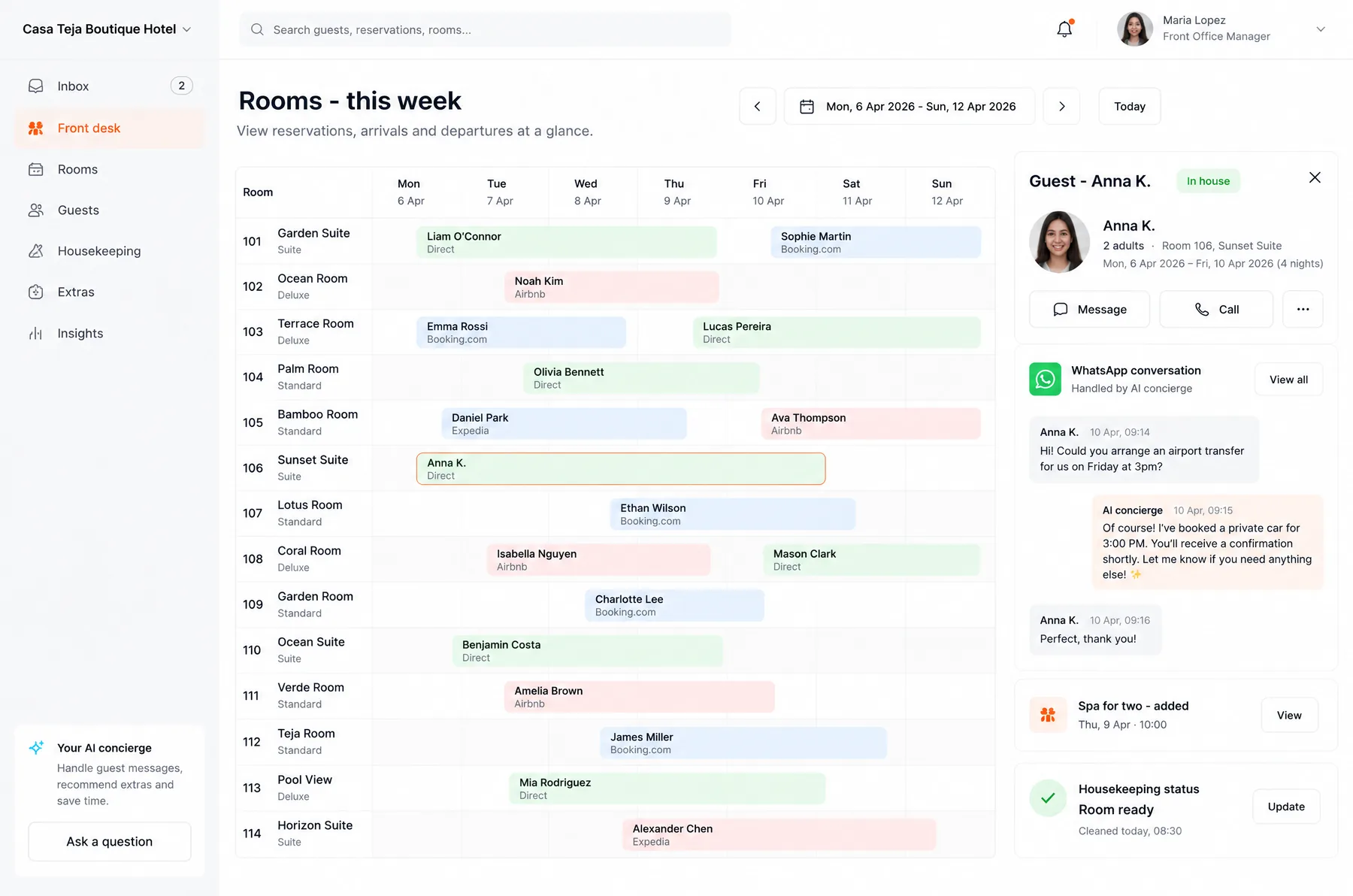The image size is (1353, 896).
Task: Open Mia Rodriguez's direct reservation
Action: (667, 789)
